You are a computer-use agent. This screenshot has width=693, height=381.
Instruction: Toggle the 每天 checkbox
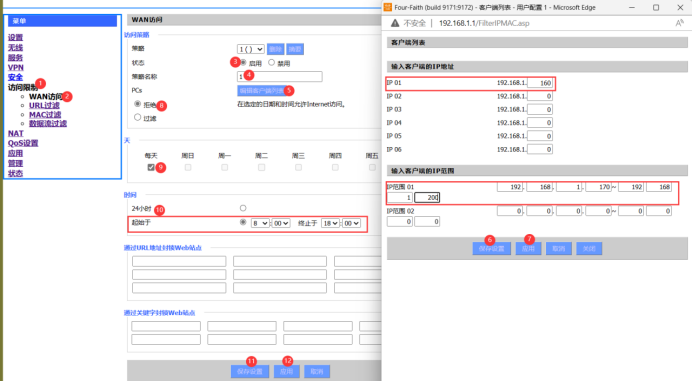tap(151, 167)
